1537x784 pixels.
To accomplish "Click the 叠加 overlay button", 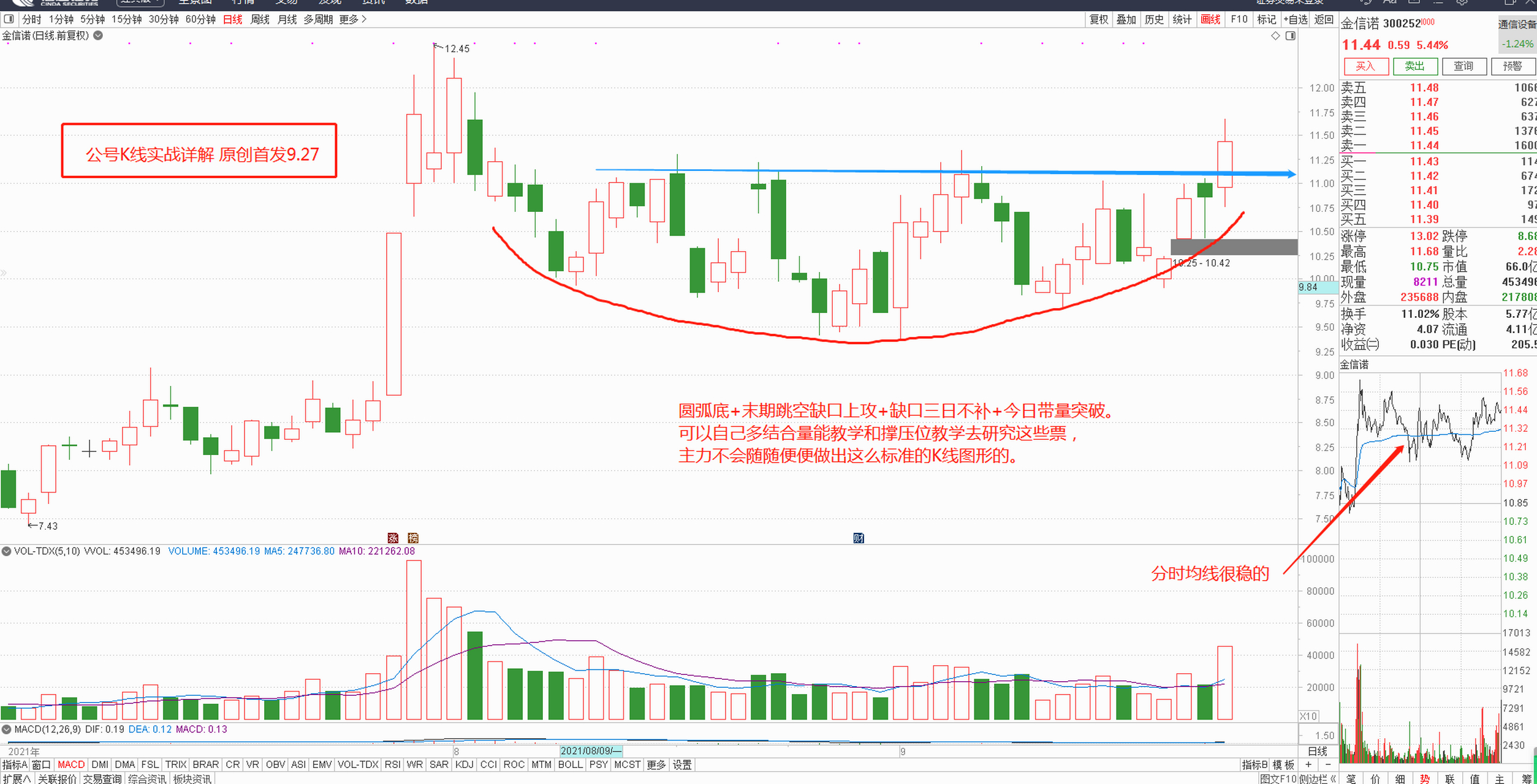I will (1126, 19).
